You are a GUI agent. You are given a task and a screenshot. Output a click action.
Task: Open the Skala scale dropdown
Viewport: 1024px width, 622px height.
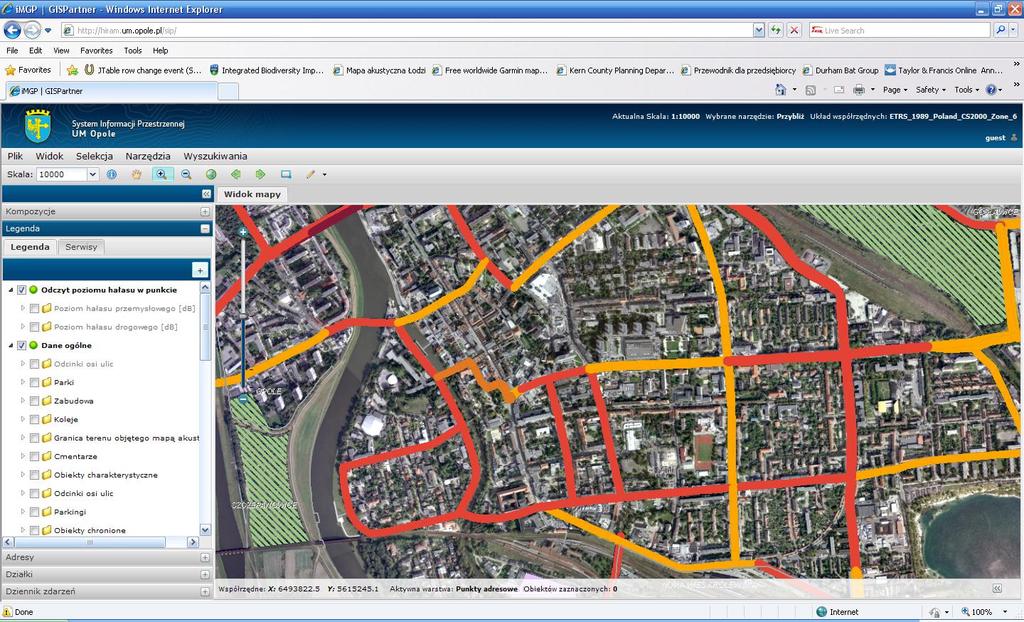[93, 174]
